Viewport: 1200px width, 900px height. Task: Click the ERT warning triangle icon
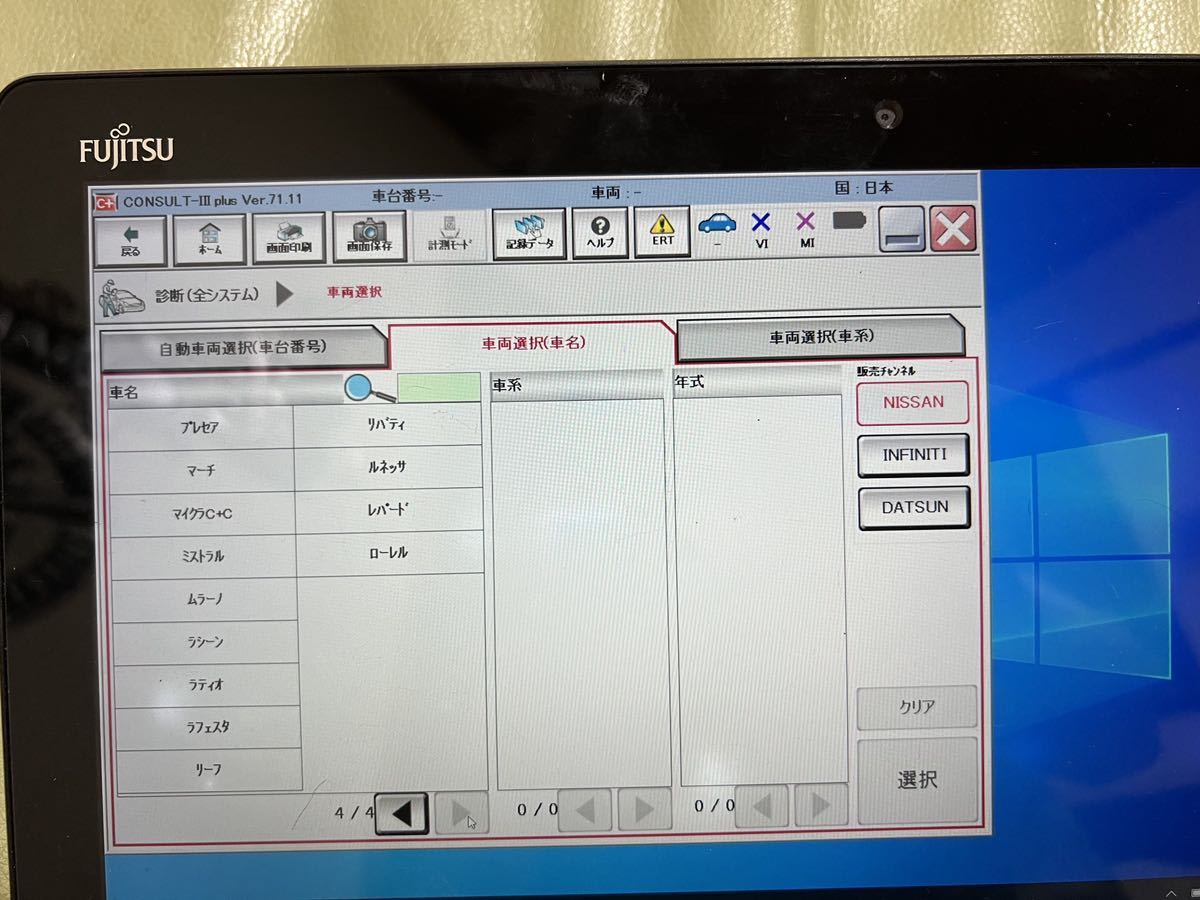point(662,232)
